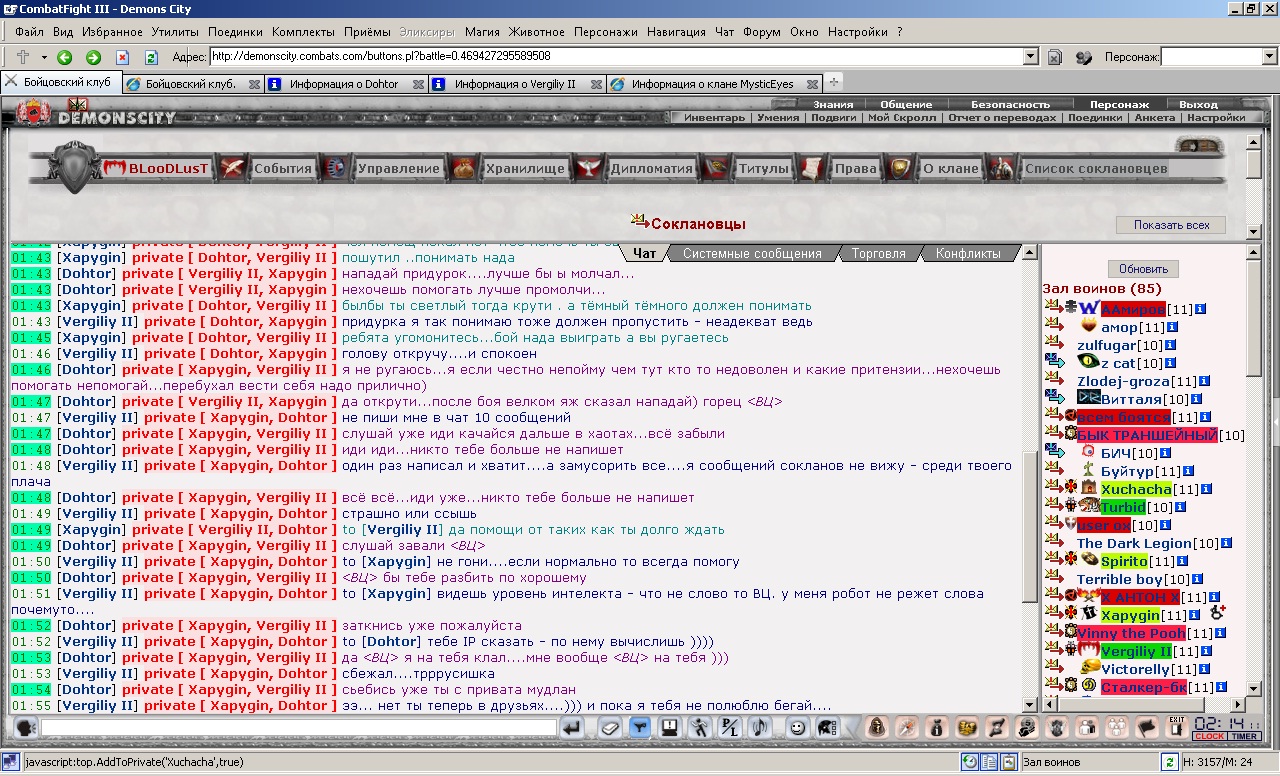The height and width of the screenshot is (776, 1280).
Task: Open the Анкета link in header
Action: click(1155, 117)
